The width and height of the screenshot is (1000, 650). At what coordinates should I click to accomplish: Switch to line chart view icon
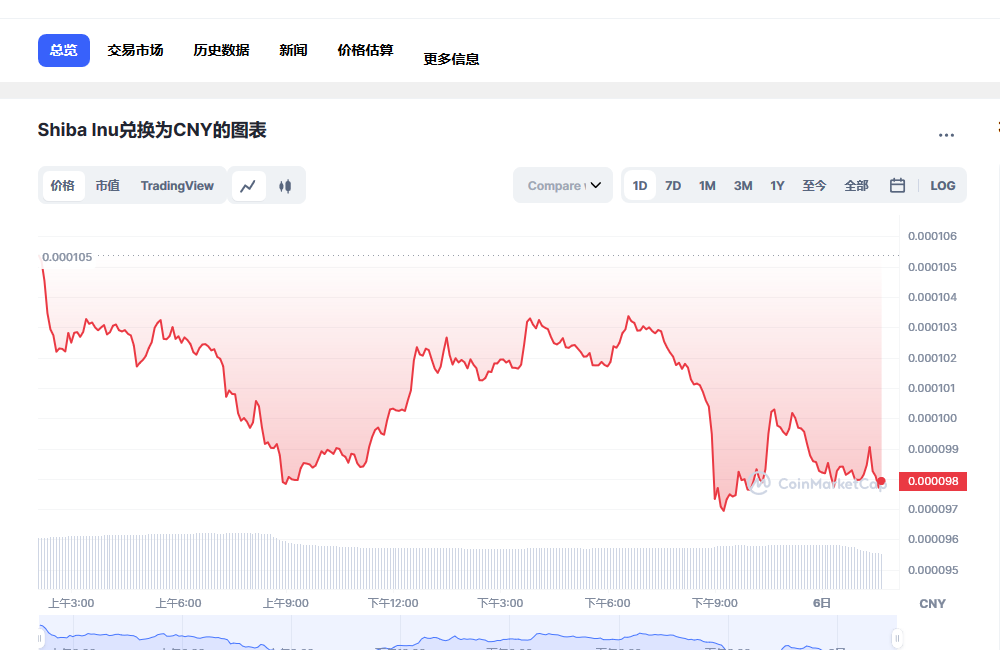(248, 186)
